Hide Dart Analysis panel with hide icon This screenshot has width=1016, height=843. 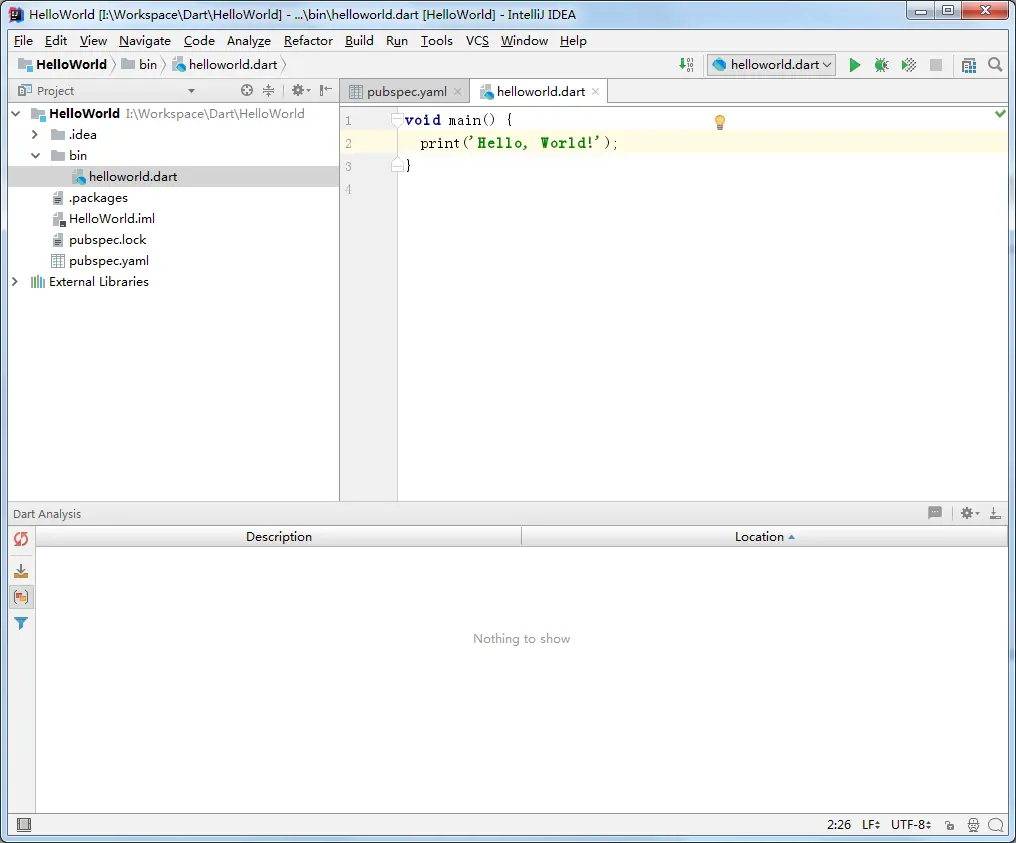coord(995,514)
